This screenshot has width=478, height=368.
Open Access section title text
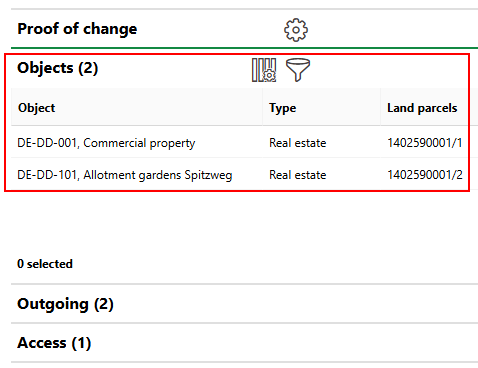pyautogui.click(x=54, y=343)
